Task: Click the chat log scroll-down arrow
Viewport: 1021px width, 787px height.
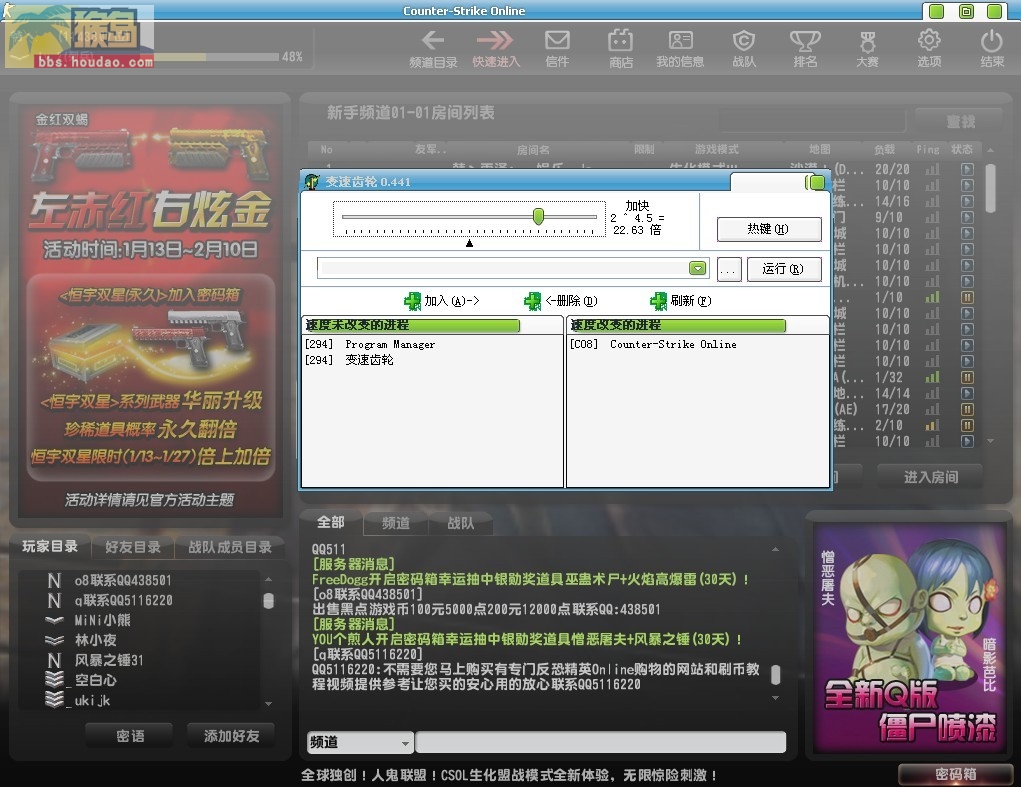Action: 775,698
